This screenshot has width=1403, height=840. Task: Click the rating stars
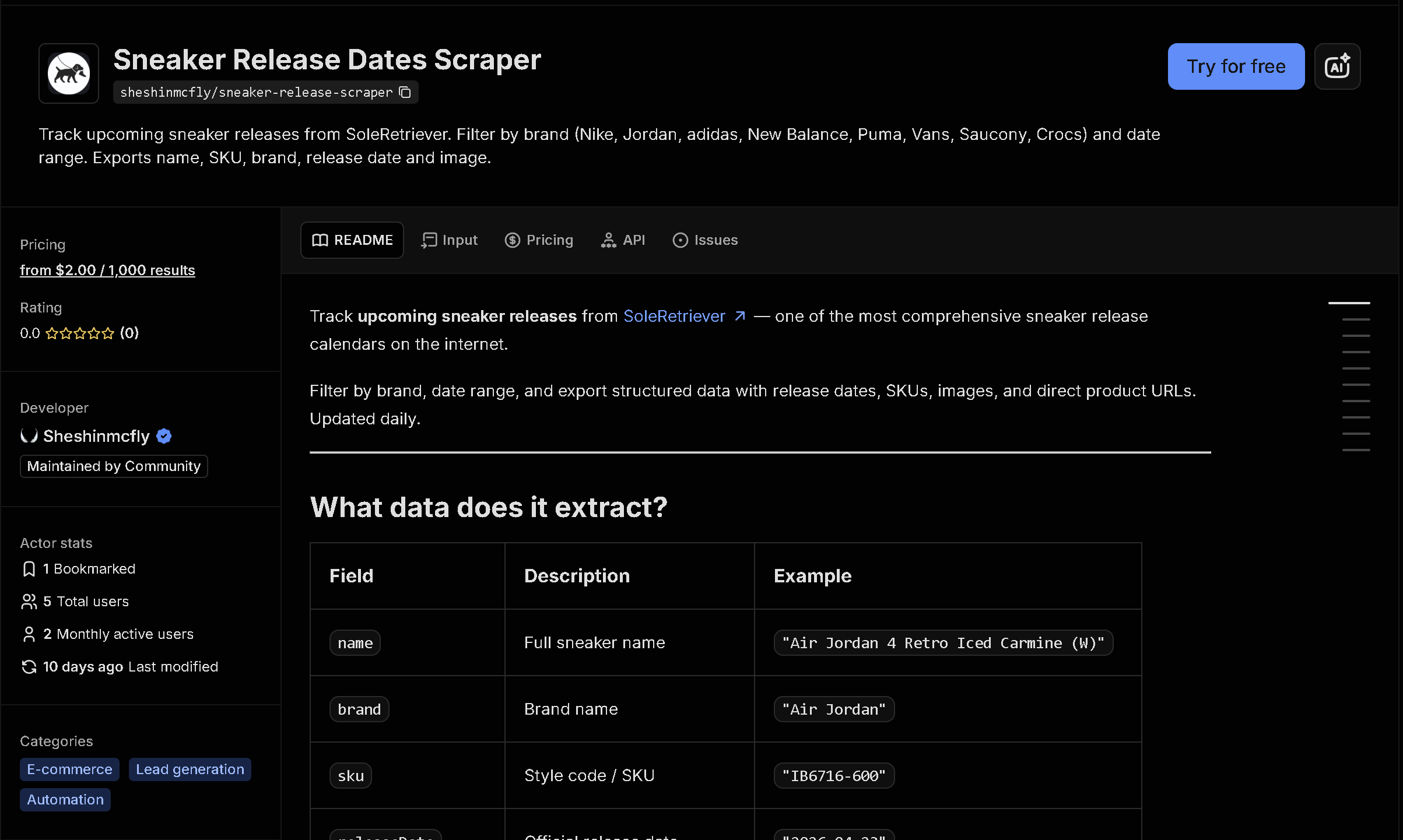click(80, 333)
